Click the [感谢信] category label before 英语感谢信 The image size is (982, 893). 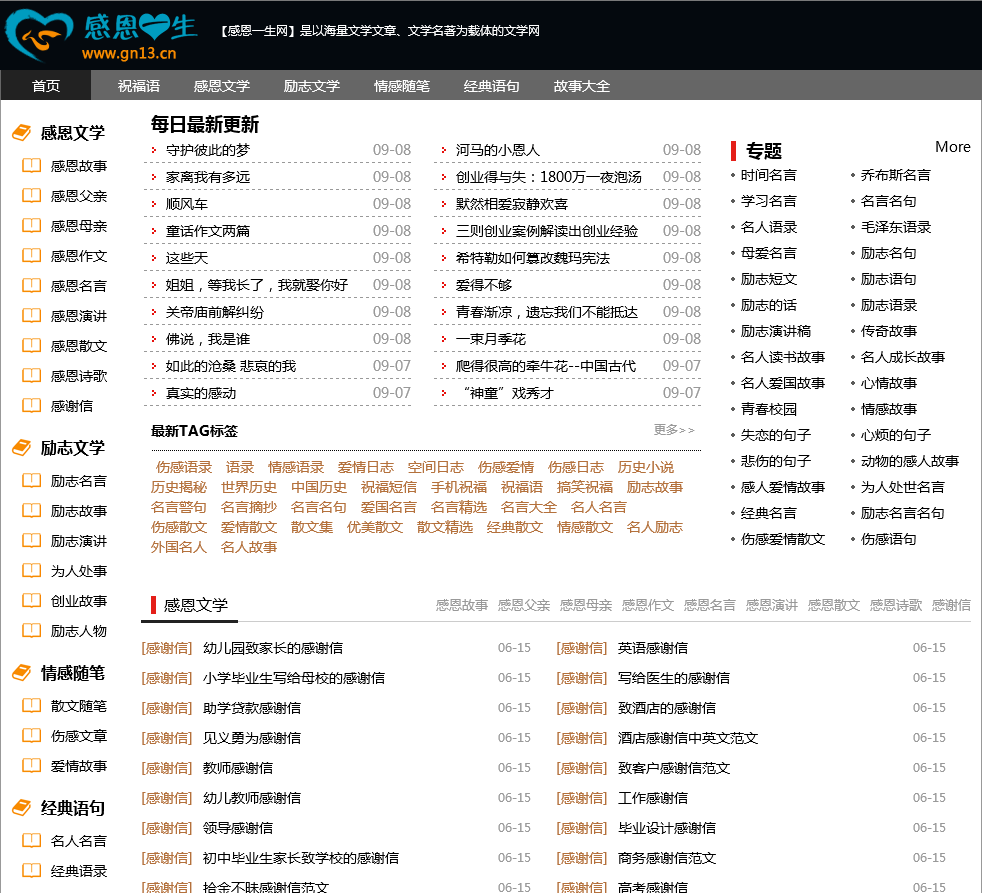point(581,648)
